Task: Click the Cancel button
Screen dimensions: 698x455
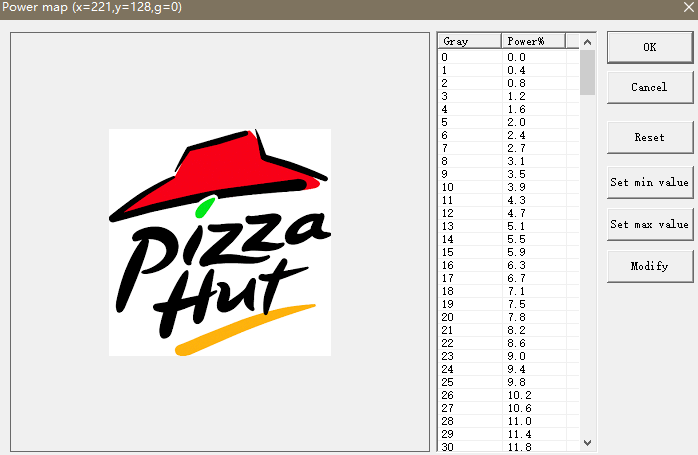Action: [x=650, y=87]
